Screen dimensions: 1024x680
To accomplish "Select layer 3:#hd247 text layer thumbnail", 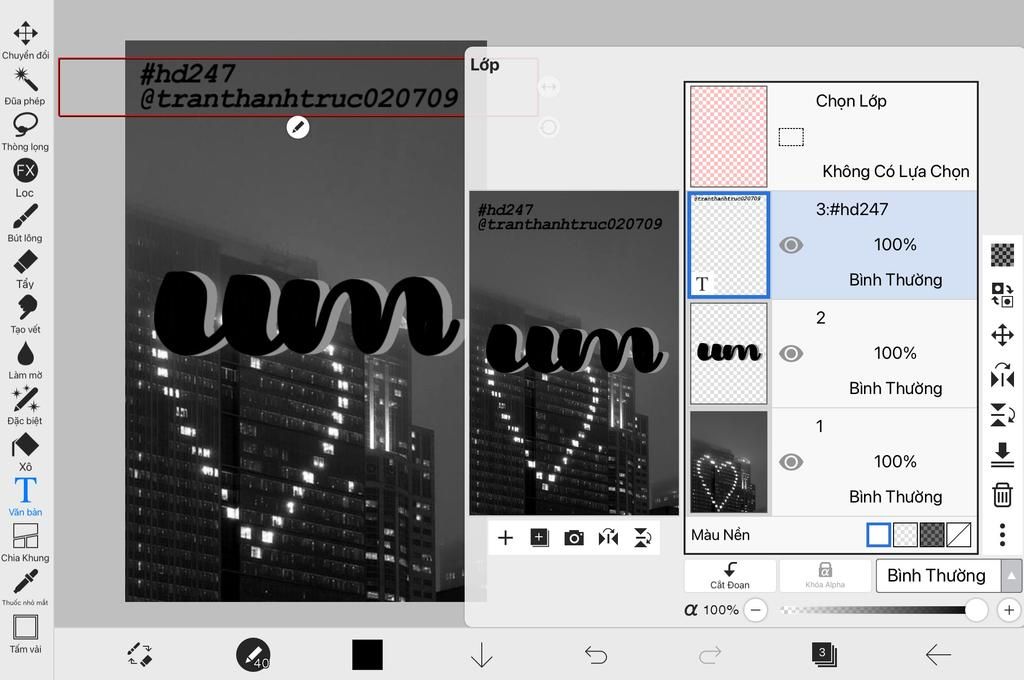I will (x=729, y=244).
